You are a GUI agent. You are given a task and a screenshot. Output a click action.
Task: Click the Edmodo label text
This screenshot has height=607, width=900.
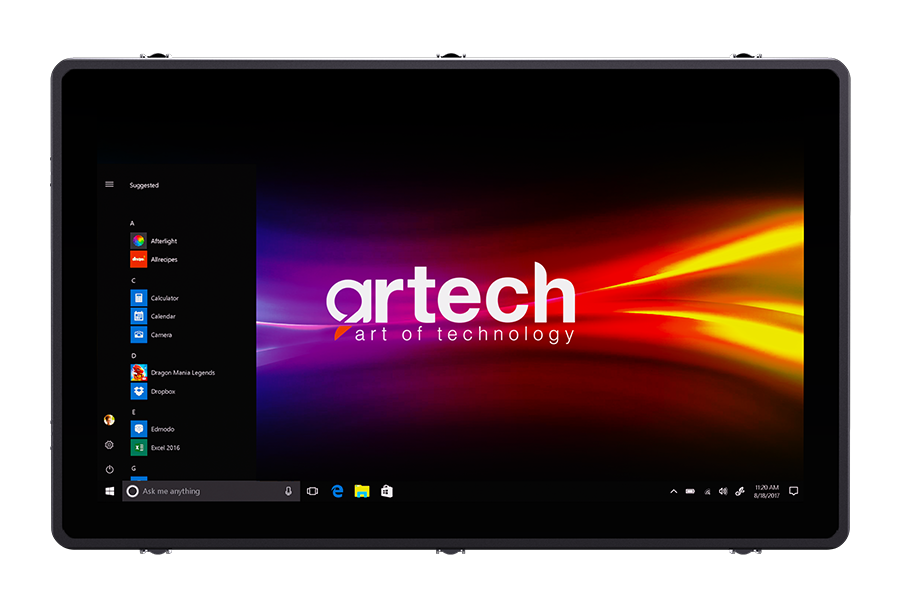[162, 429]
